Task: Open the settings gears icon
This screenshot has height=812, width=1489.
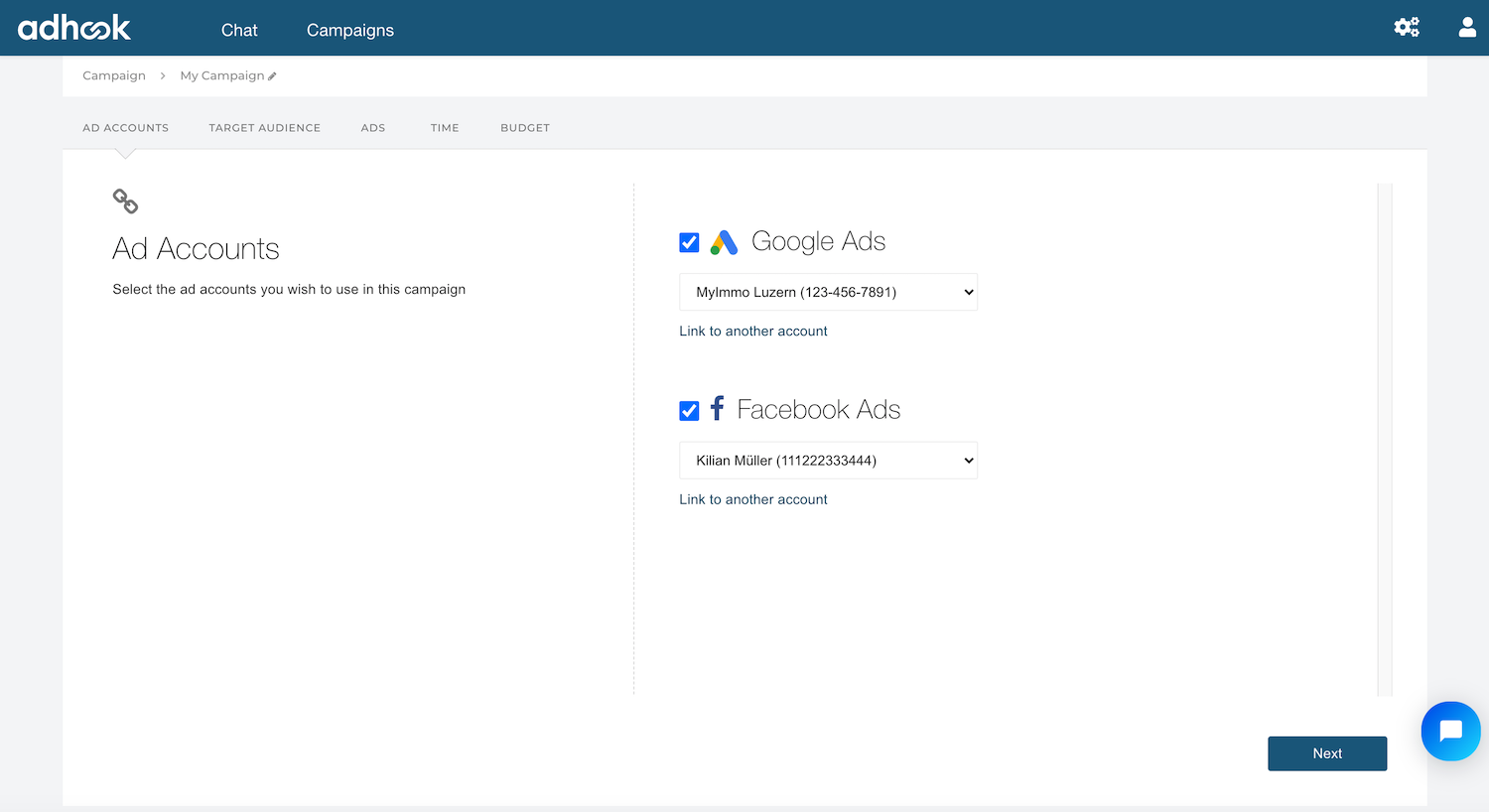Action: click(1407, 28)
